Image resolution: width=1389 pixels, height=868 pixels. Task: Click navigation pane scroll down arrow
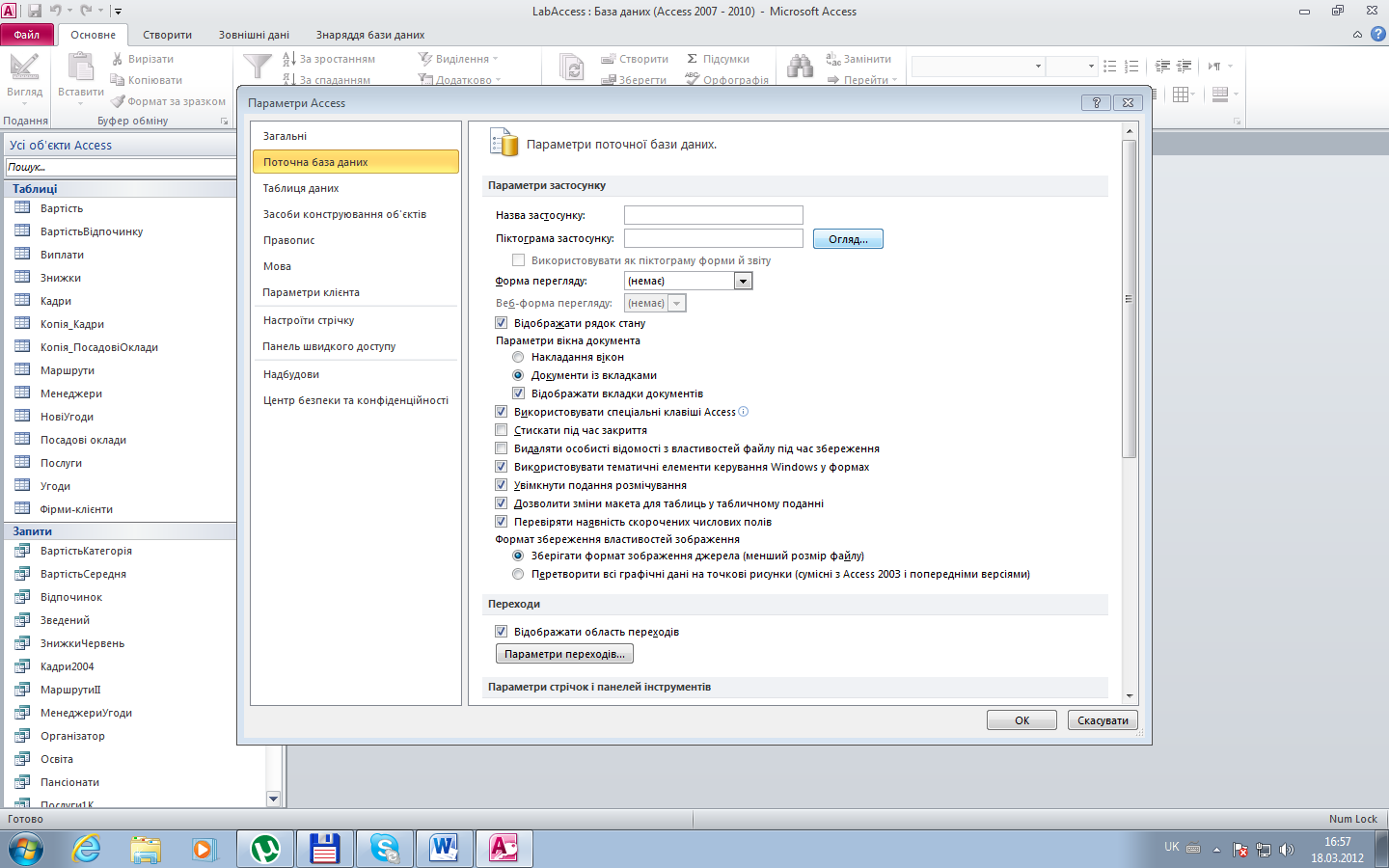tap(274, 799)
